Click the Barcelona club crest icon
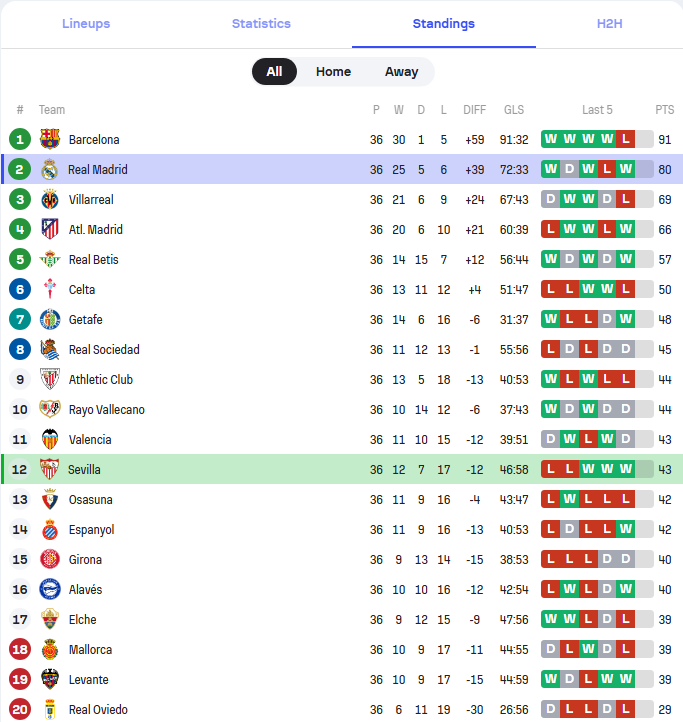The height and width of the screenshot is (722, 683). [x=50, y=139]
